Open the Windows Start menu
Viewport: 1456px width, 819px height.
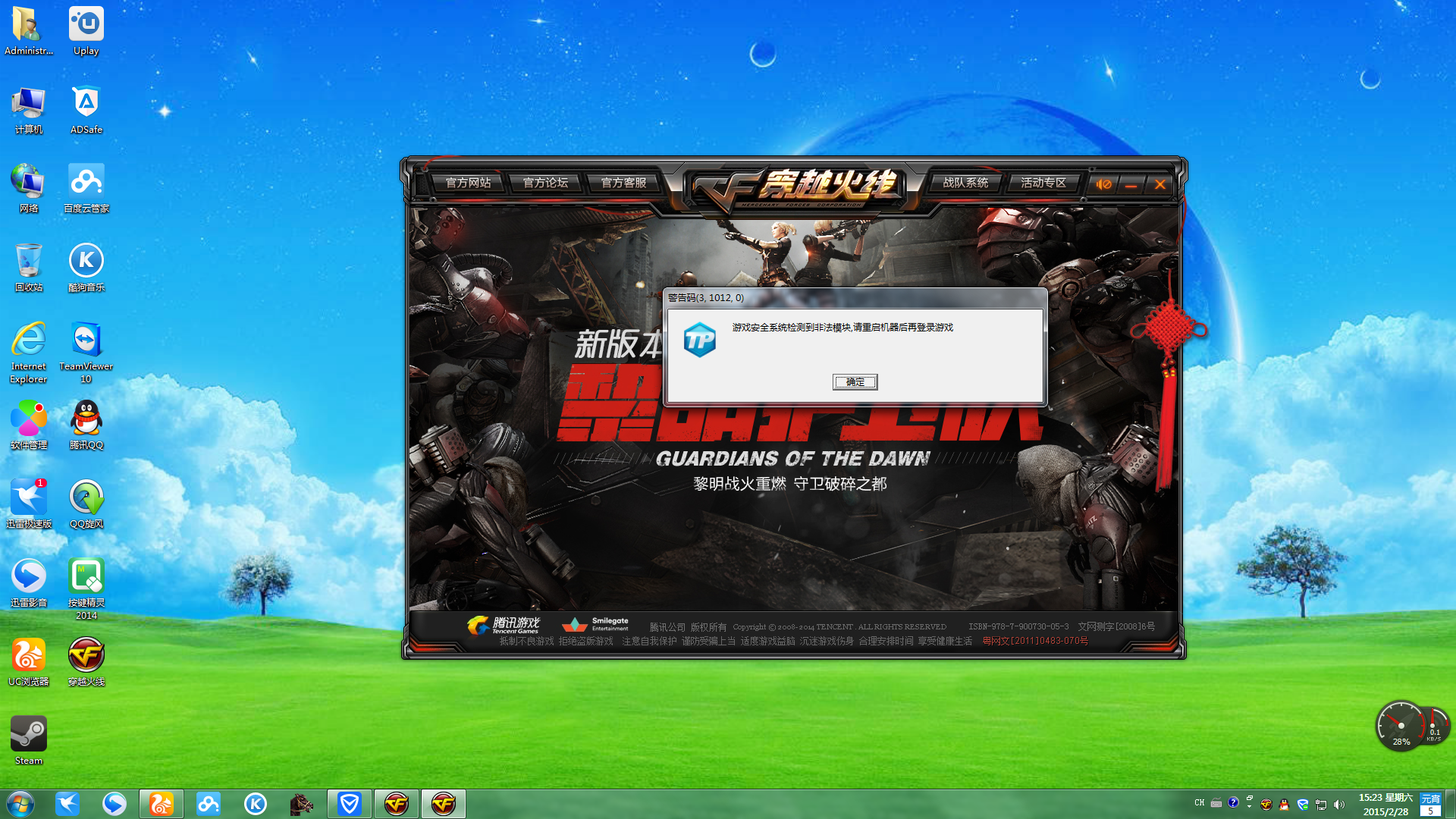[x=20, y=804]
